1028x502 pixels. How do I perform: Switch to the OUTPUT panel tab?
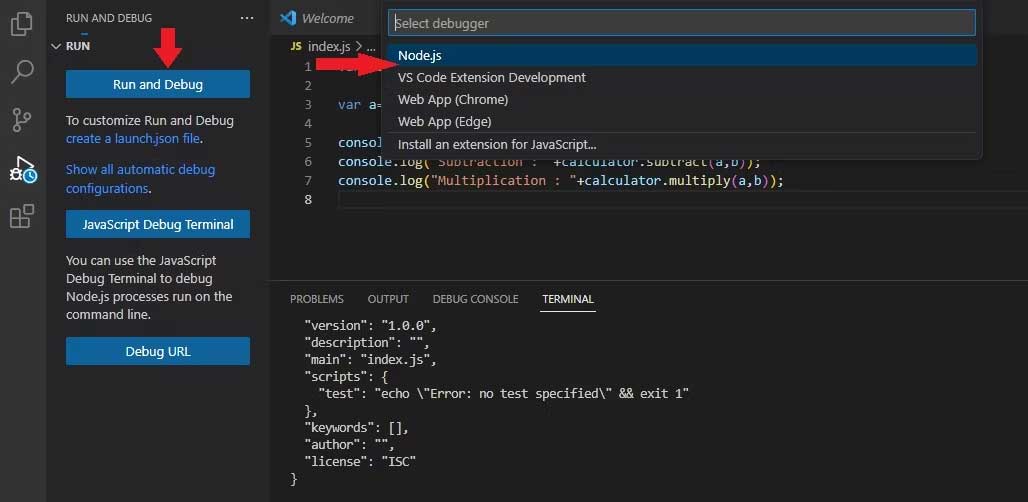point(388,299)
